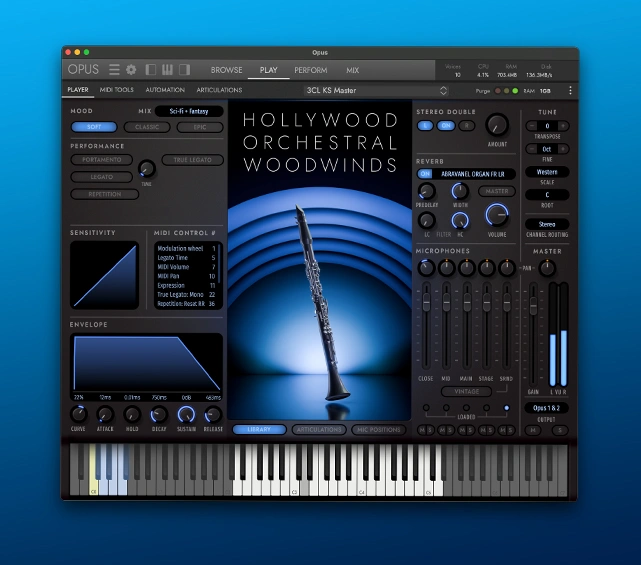Viewport: 641px width, 565px height.
Task: Adjust the Master Pan knob
Action: (547, 268)
